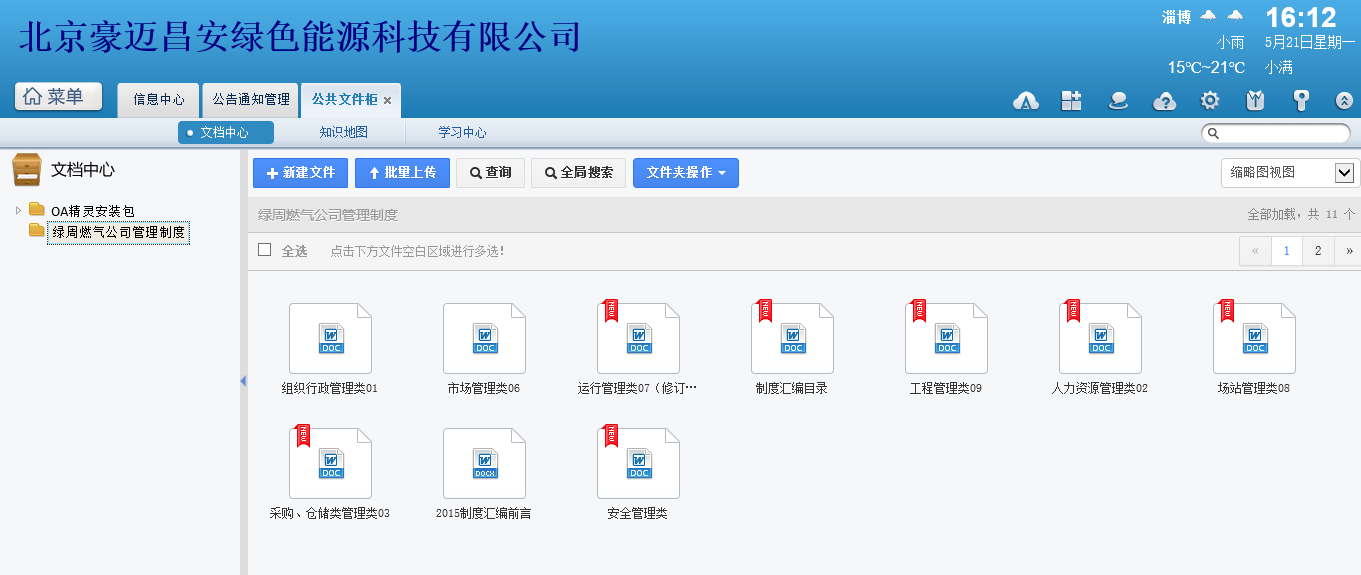
Task: Click the 新建文件 button
Action: (x=300, y=172)
